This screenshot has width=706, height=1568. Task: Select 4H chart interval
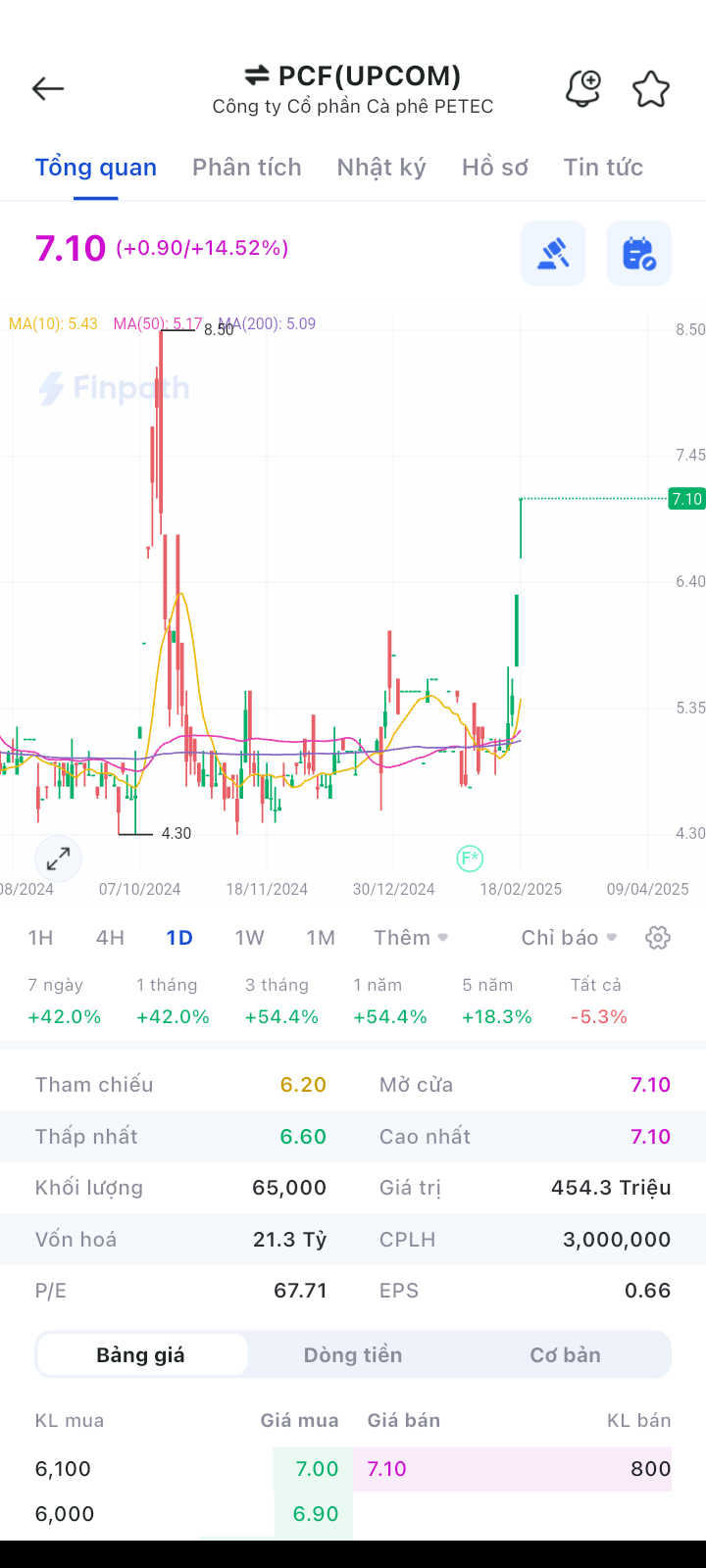tap(110, 938)
